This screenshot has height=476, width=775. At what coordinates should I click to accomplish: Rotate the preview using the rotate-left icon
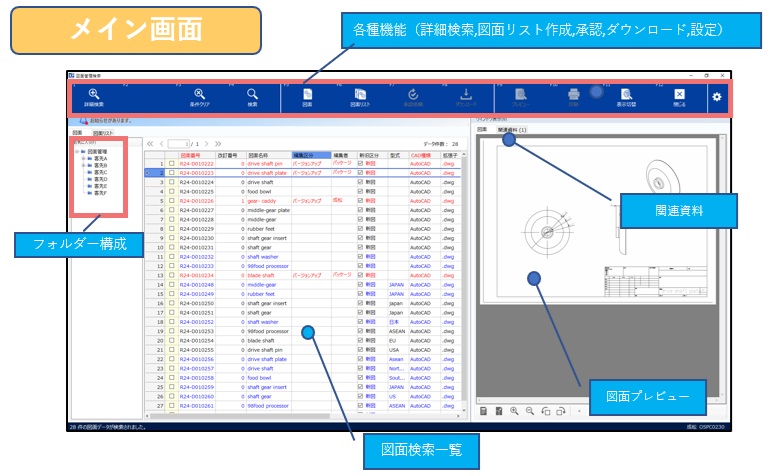[546, 411]
